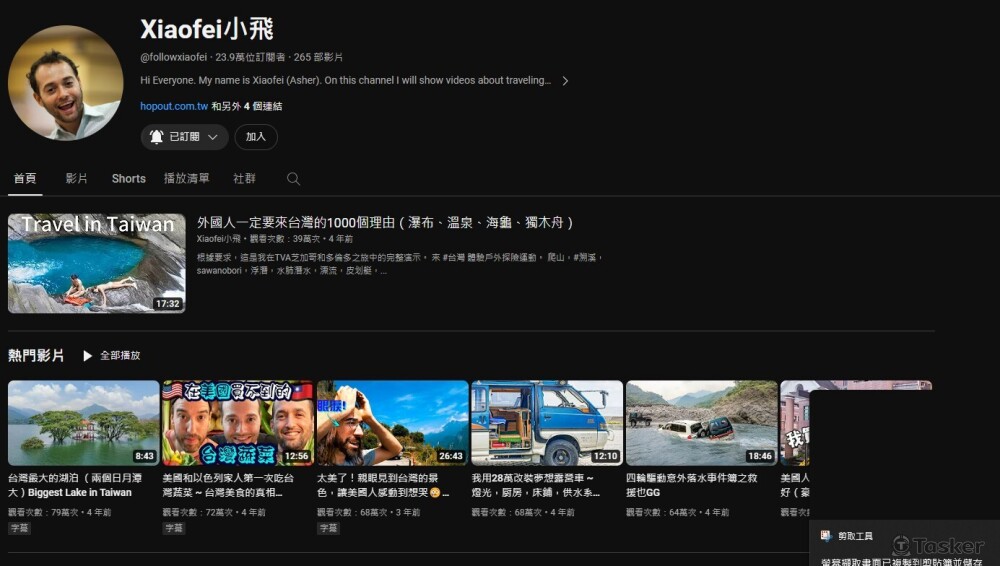1000x566 pixels.
Task: Click the 17:32 duration badge on featured video
Action: (x=168, y=304)
